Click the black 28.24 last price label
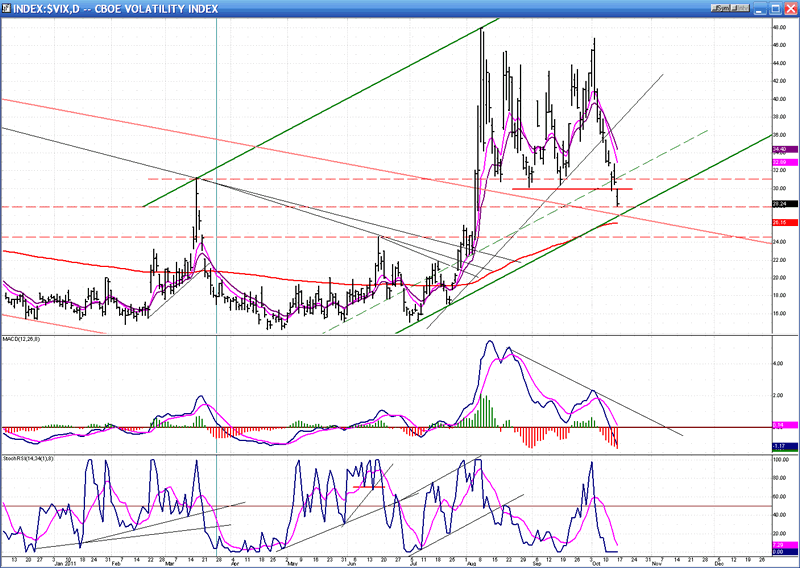800x568 pixels. tap(785, 204)
